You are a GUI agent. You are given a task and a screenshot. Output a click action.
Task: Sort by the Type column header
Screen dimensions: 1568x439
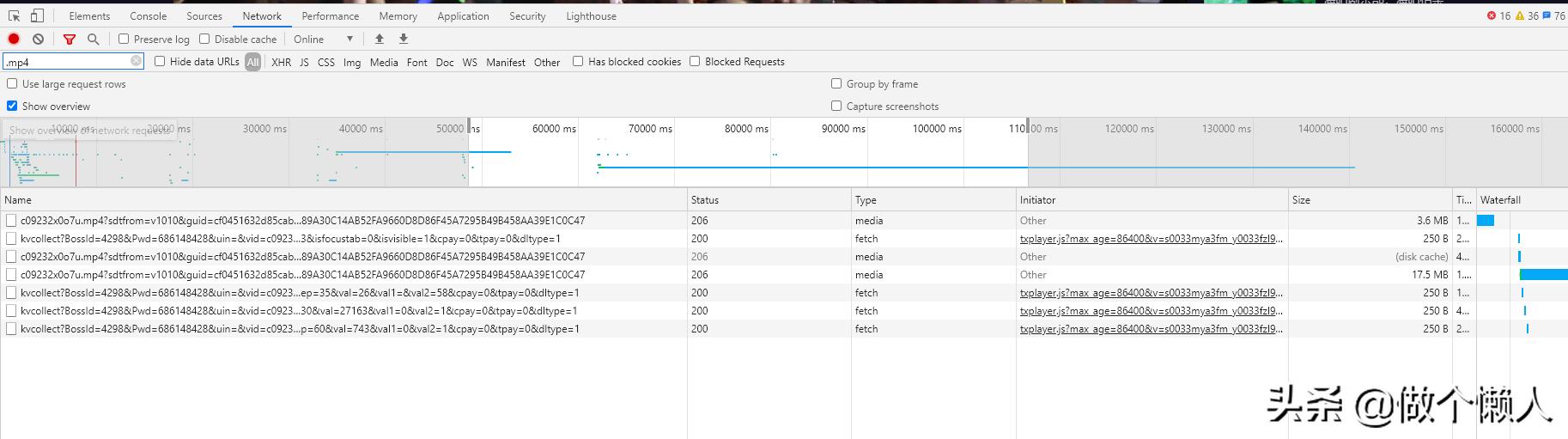[934, 199]
